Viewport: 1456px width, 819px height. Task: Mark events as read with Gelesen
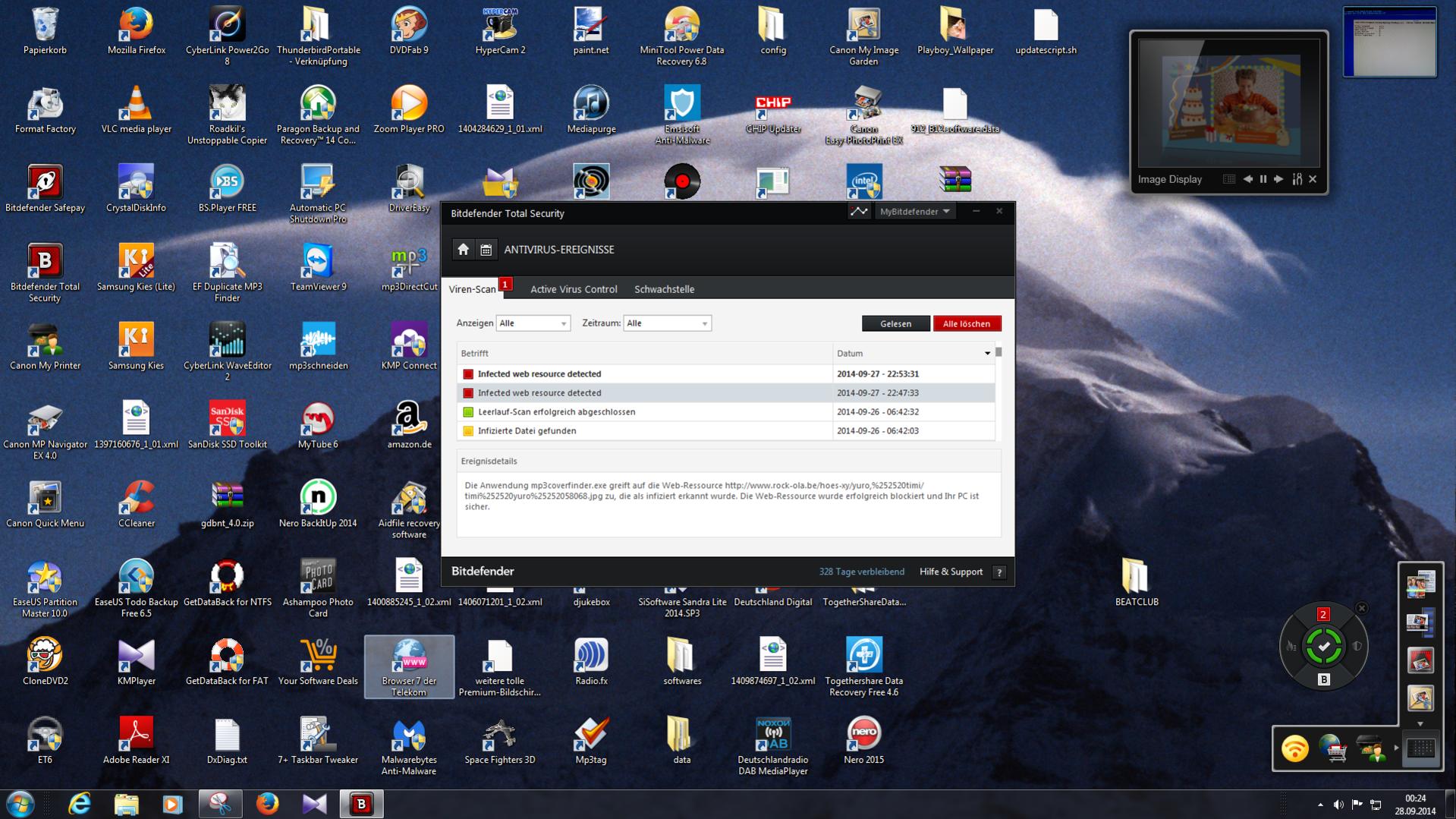point(896,323)
